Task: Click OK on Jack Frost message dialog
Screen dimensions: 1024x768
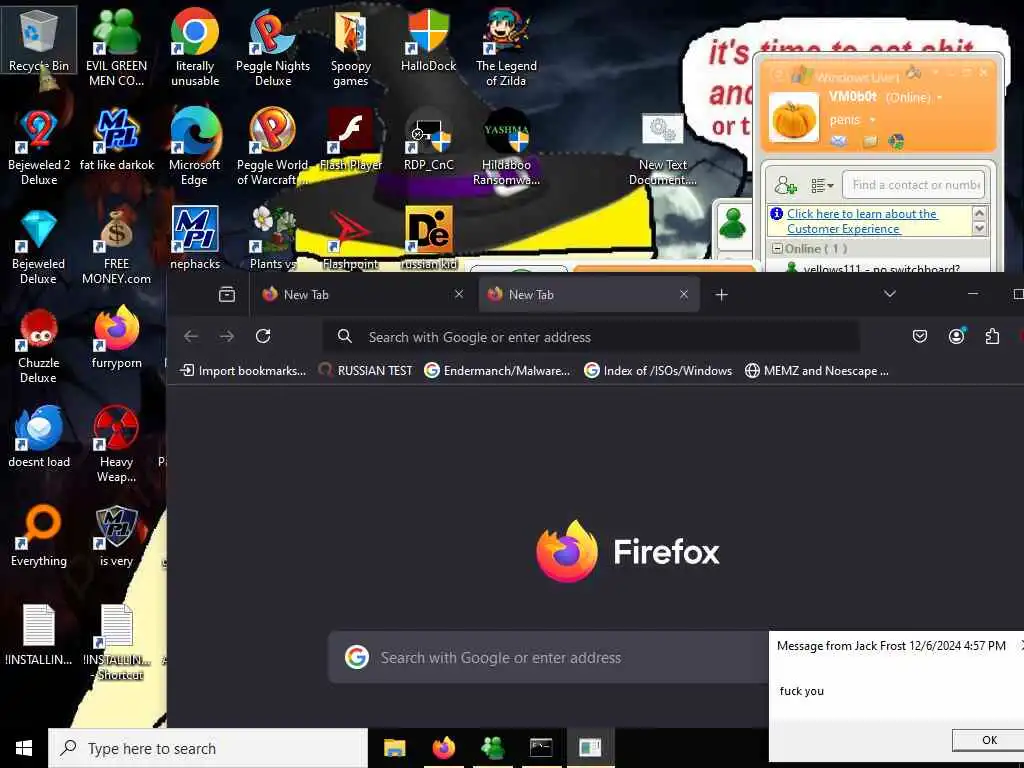Action: tap(989, 740)
